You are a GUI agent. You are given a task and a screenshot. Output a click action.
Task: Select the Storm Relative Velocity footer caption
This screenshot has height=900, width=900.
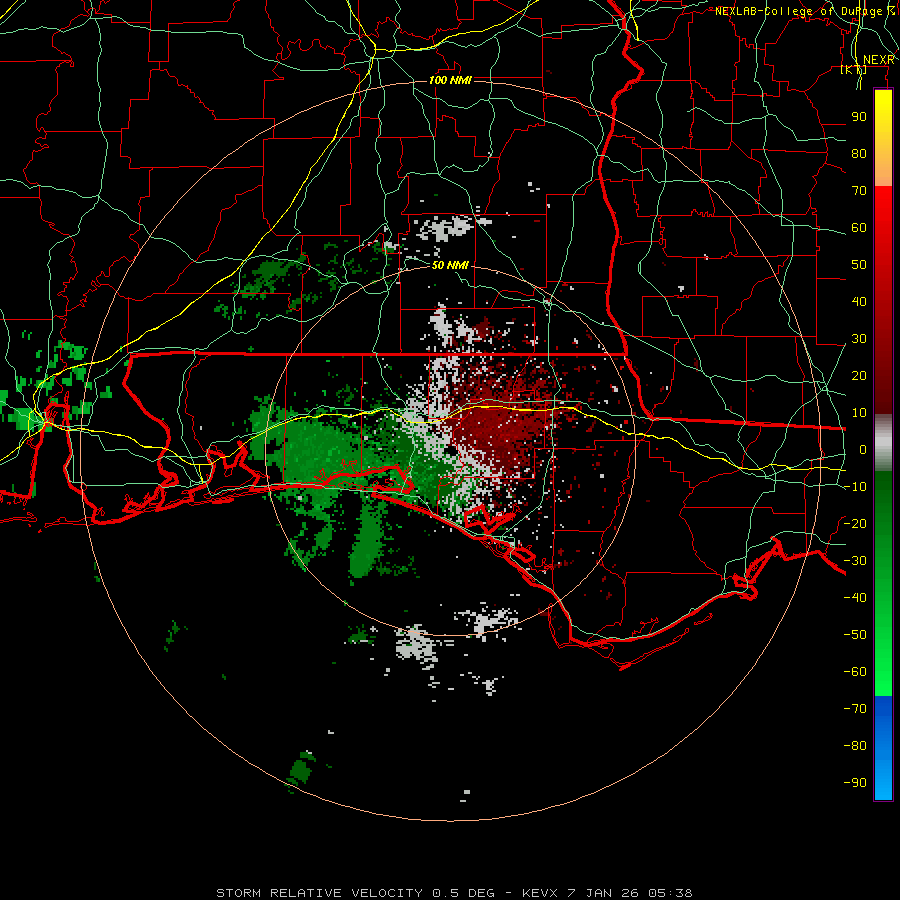coord(454,893)
